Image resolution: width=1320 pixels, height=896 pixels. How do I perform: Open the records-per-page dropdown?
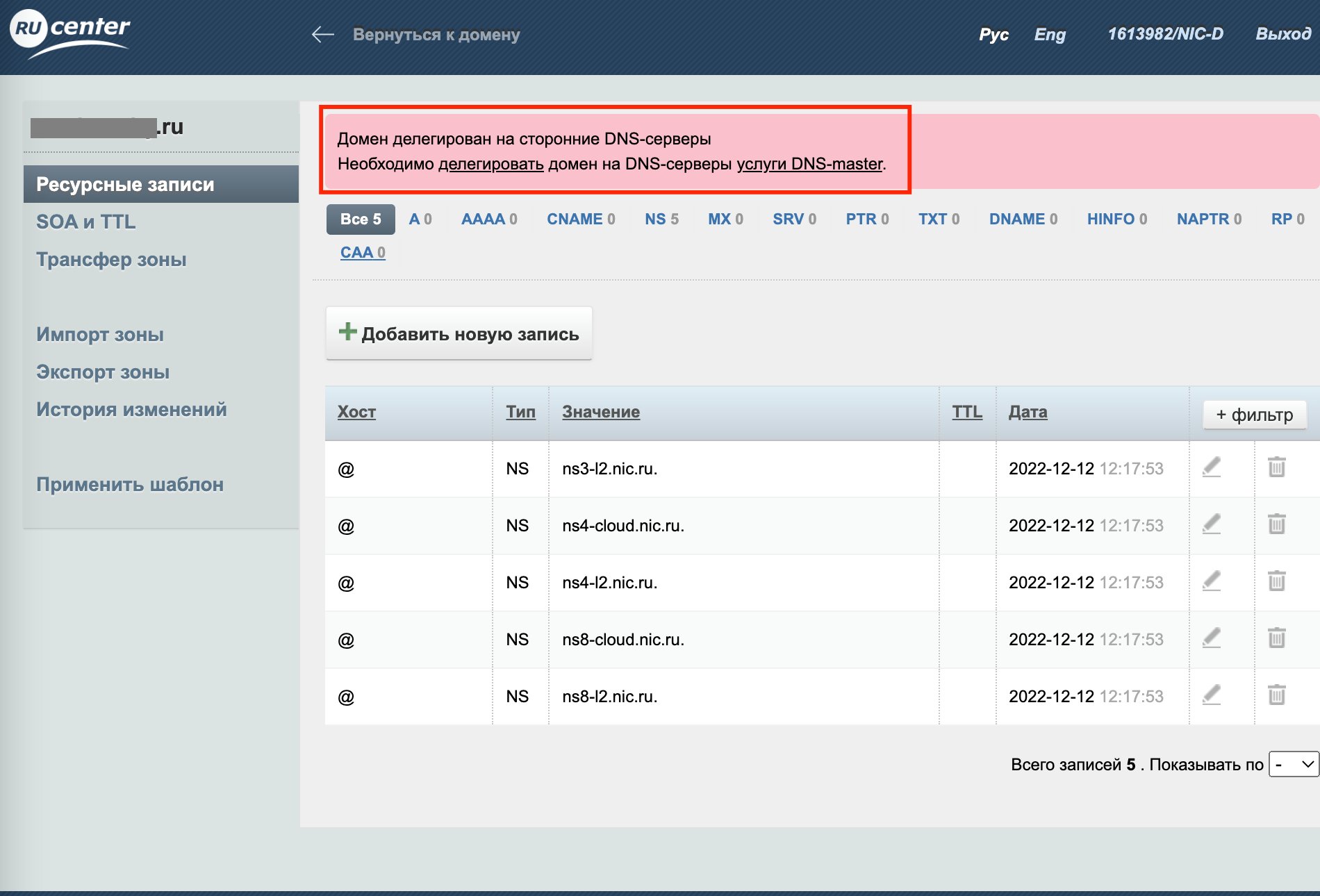coord(1294,764)
